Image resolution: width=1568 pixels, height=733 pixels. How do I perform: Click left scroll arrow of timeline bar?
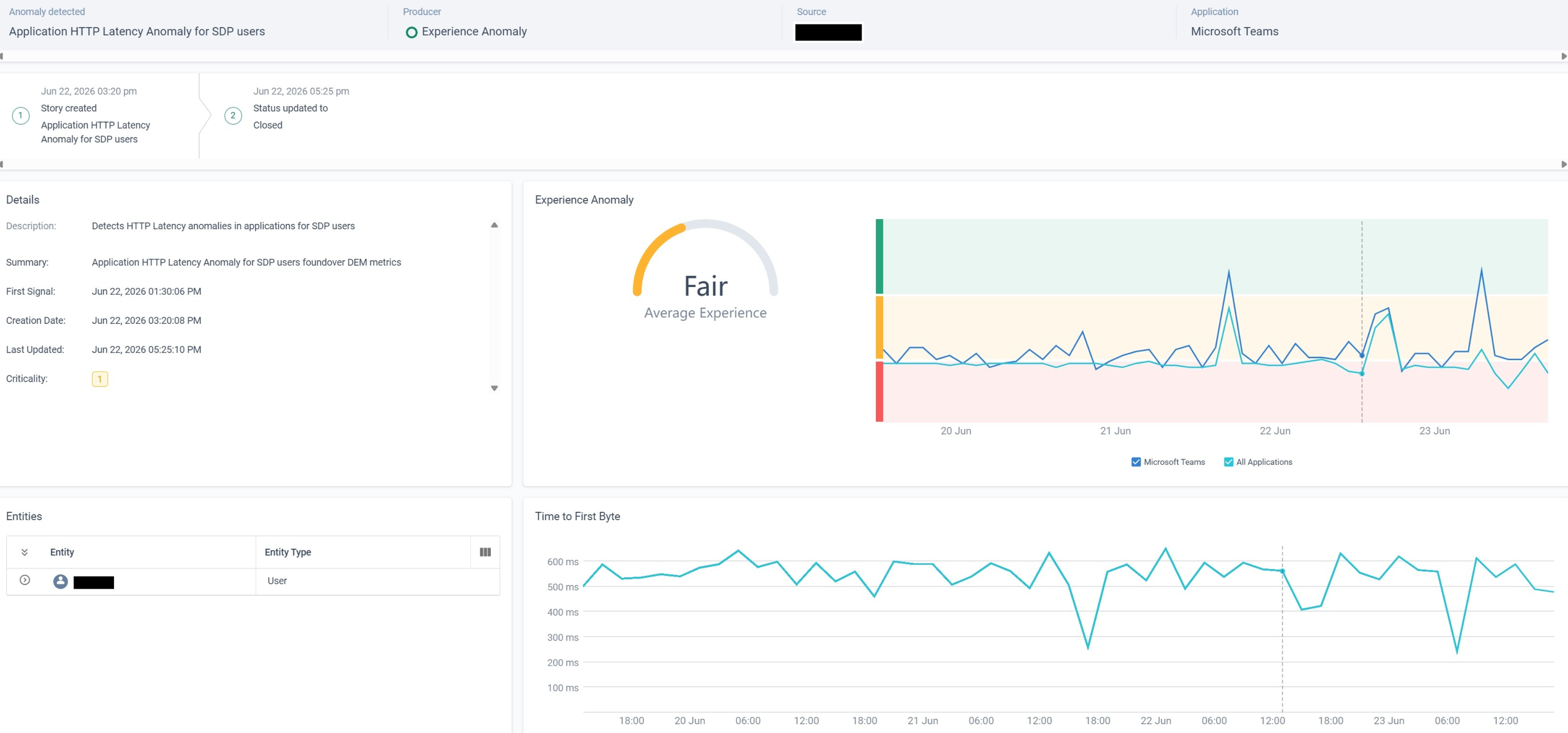[x=2, y=164]
